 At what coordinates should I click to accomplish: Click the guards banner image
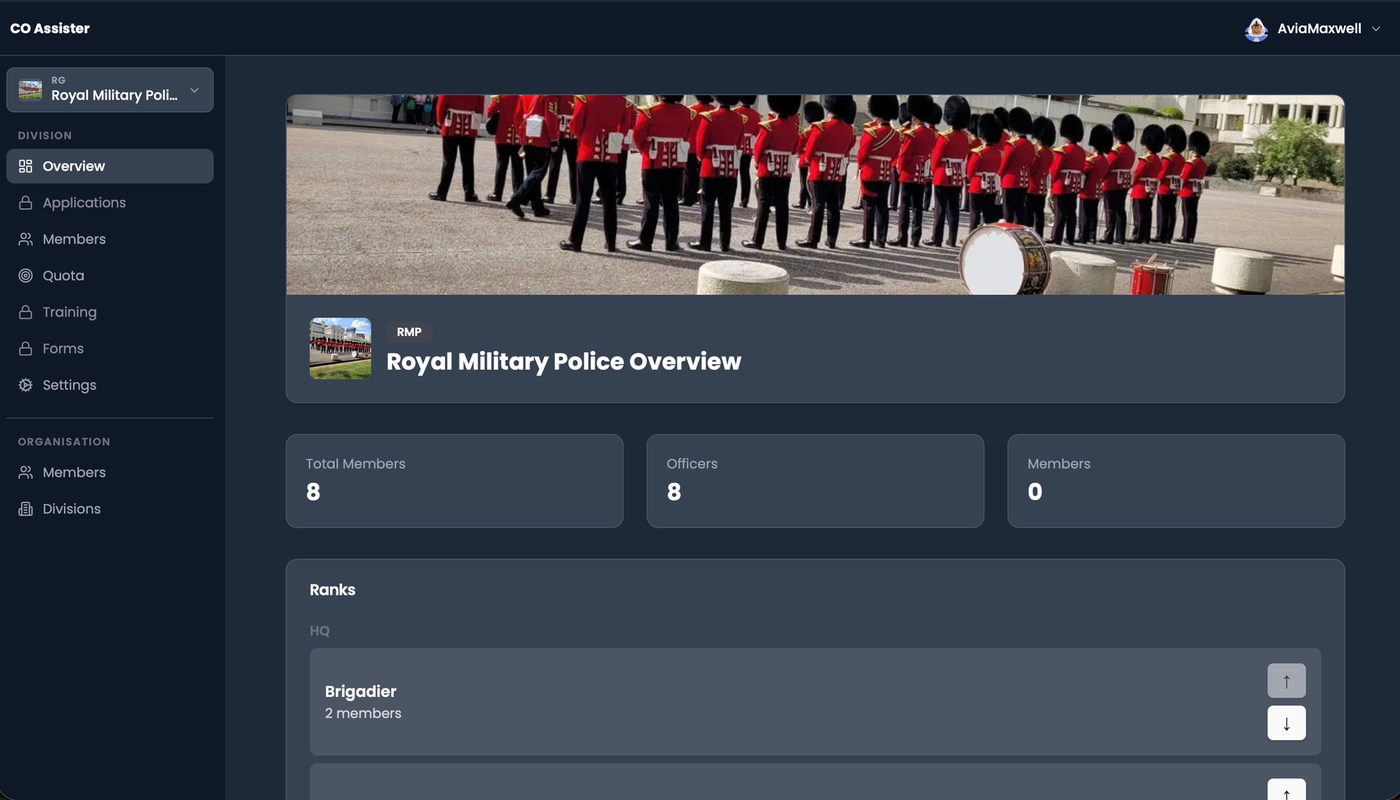(815, 195)
